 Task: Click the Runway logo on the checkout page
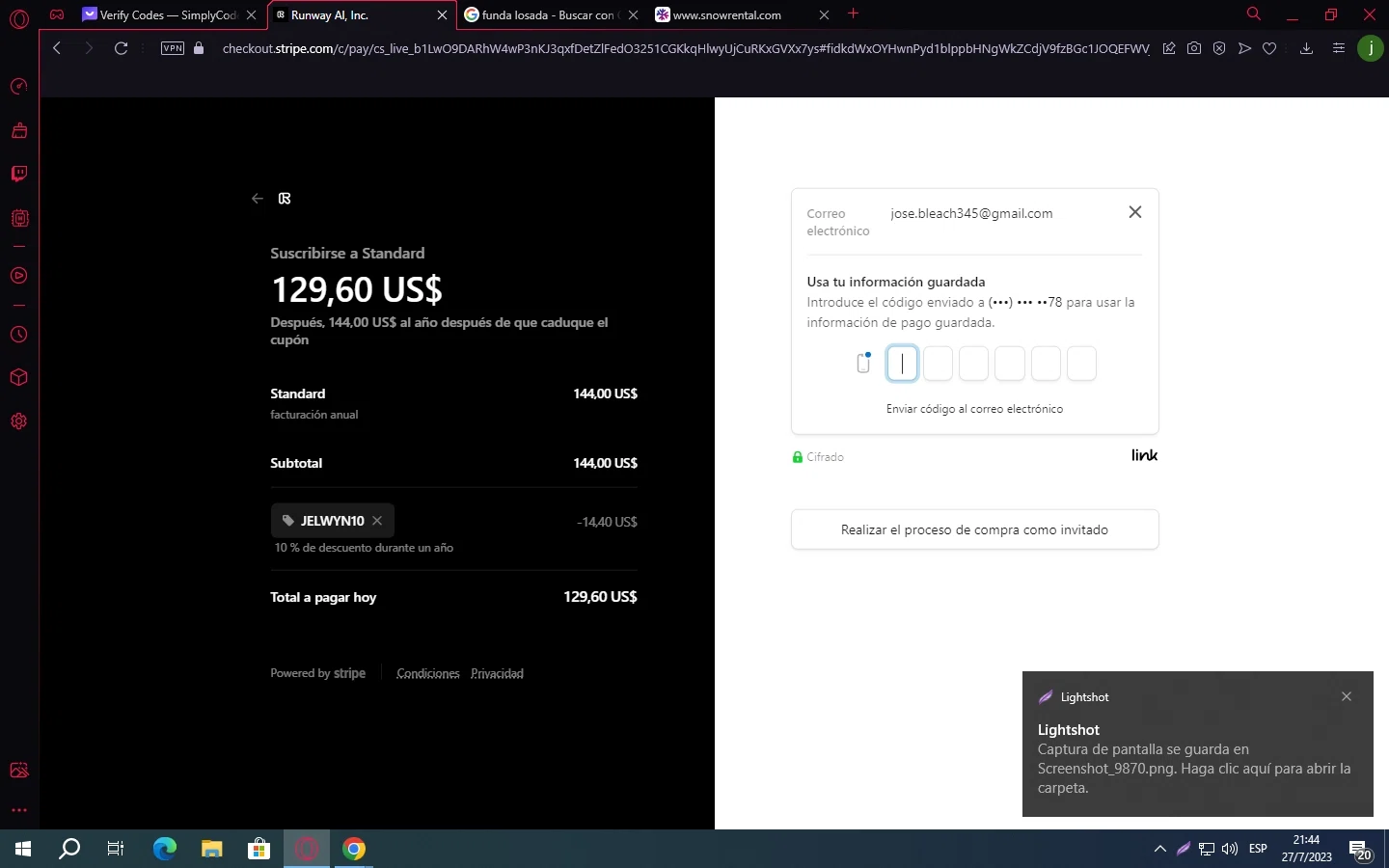285,199
